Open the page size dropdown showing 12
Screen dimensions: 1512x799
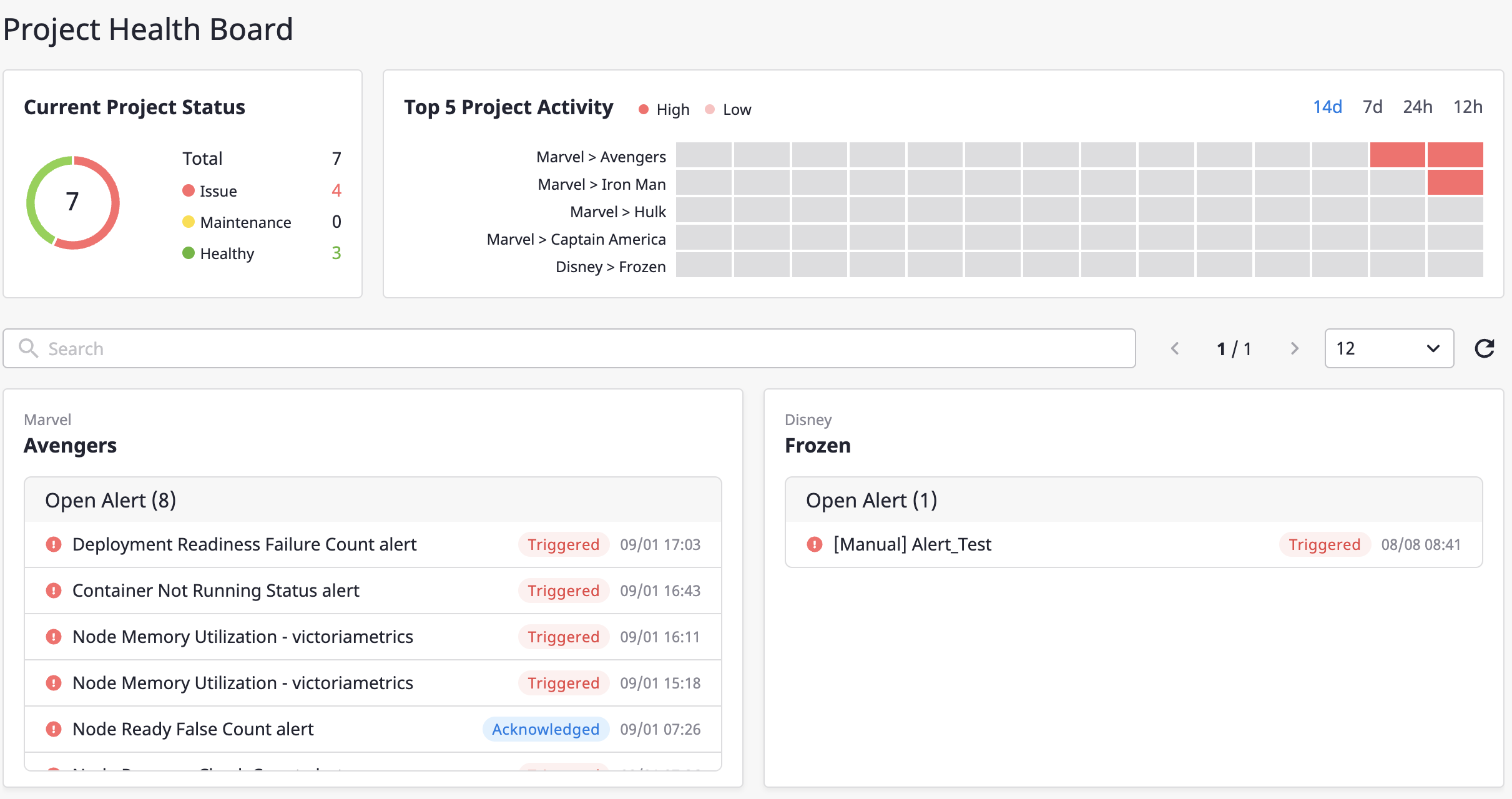1389,348
